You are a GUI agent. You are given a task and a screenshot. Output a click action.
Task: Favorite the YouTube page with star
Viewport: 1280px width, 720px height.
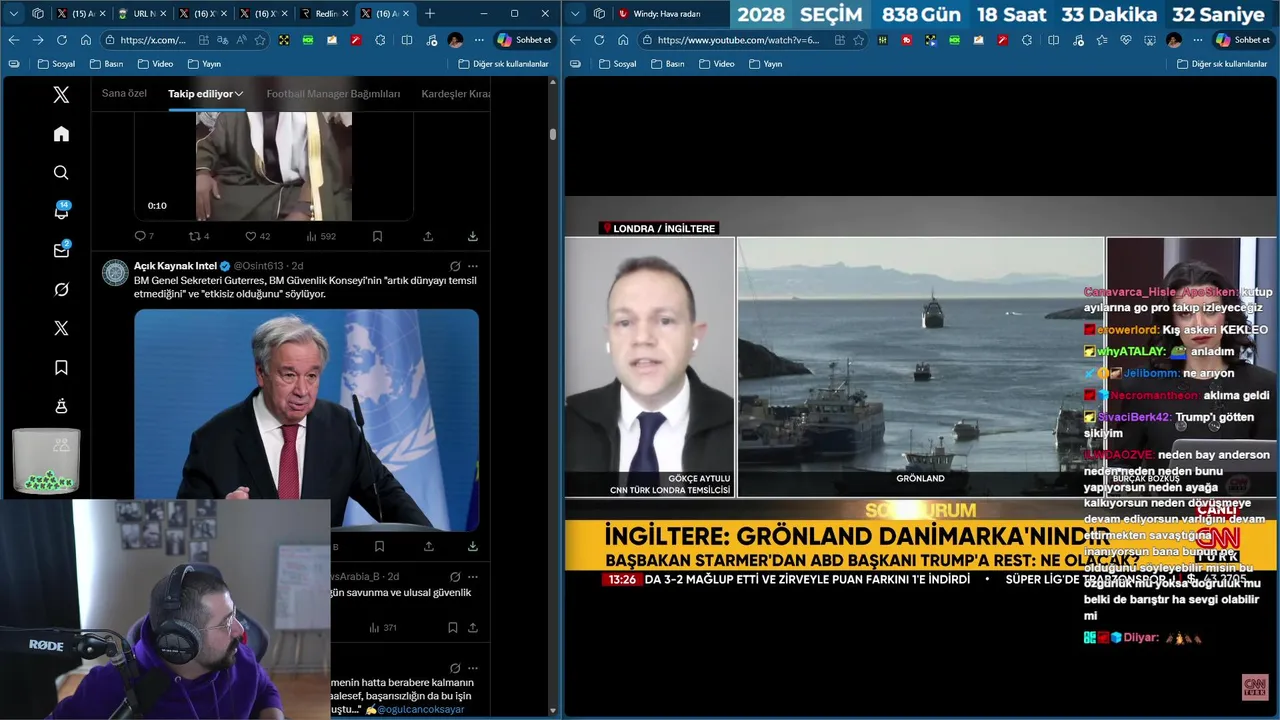[858, 40]
